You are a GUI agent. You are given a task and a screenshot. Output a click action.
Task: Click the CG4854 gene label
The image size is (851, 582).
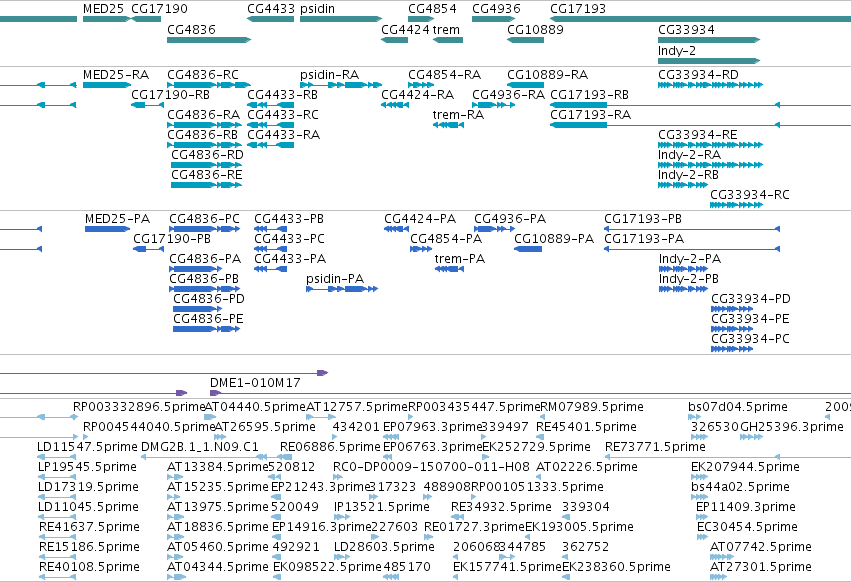click(432, 9)
